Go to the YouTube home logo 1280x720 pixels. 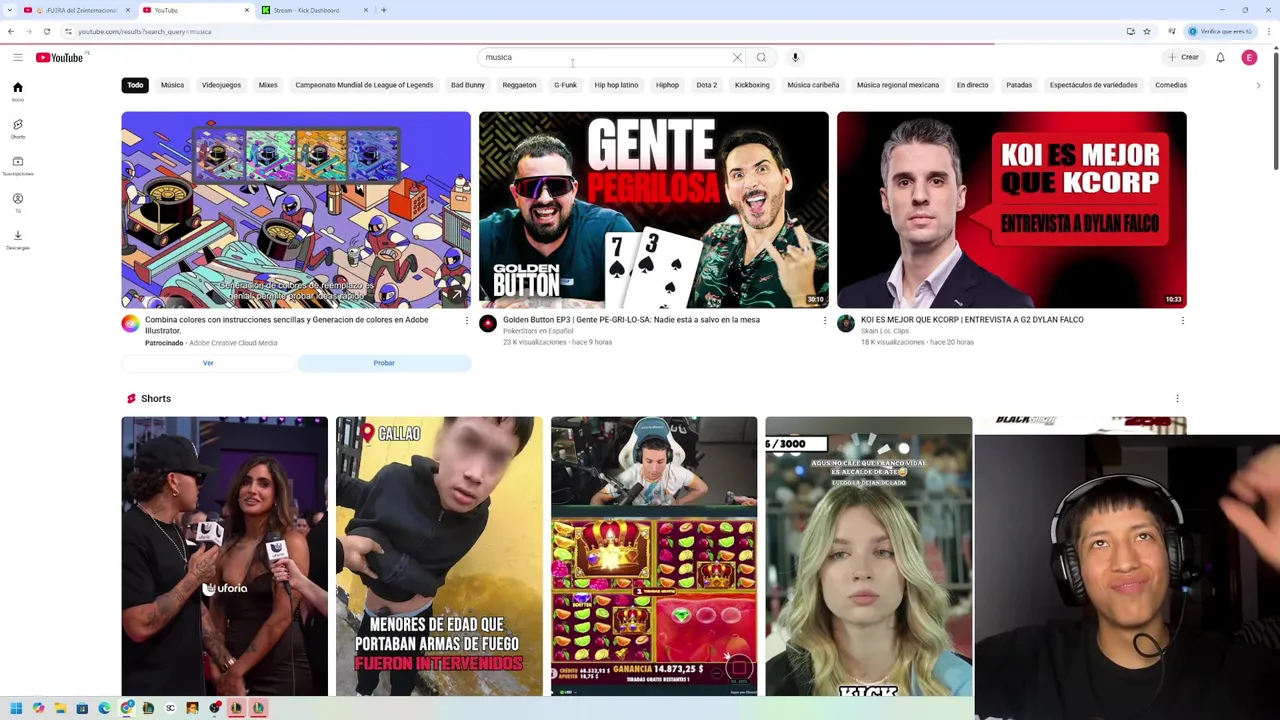click(60, 57)
